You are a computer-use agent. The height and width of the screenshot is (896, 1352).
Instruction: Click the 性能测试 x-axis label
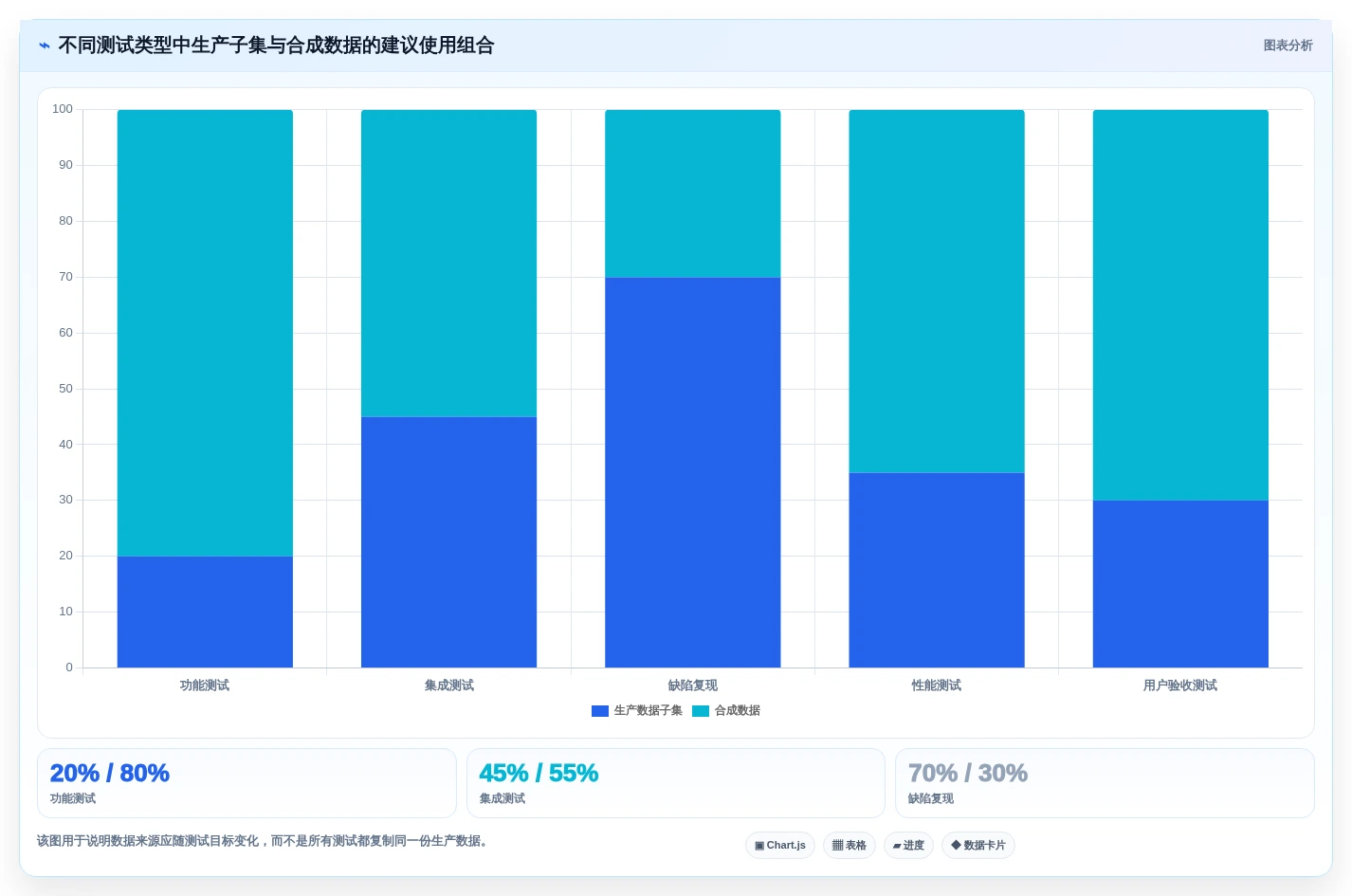click(x=937, y=686)
